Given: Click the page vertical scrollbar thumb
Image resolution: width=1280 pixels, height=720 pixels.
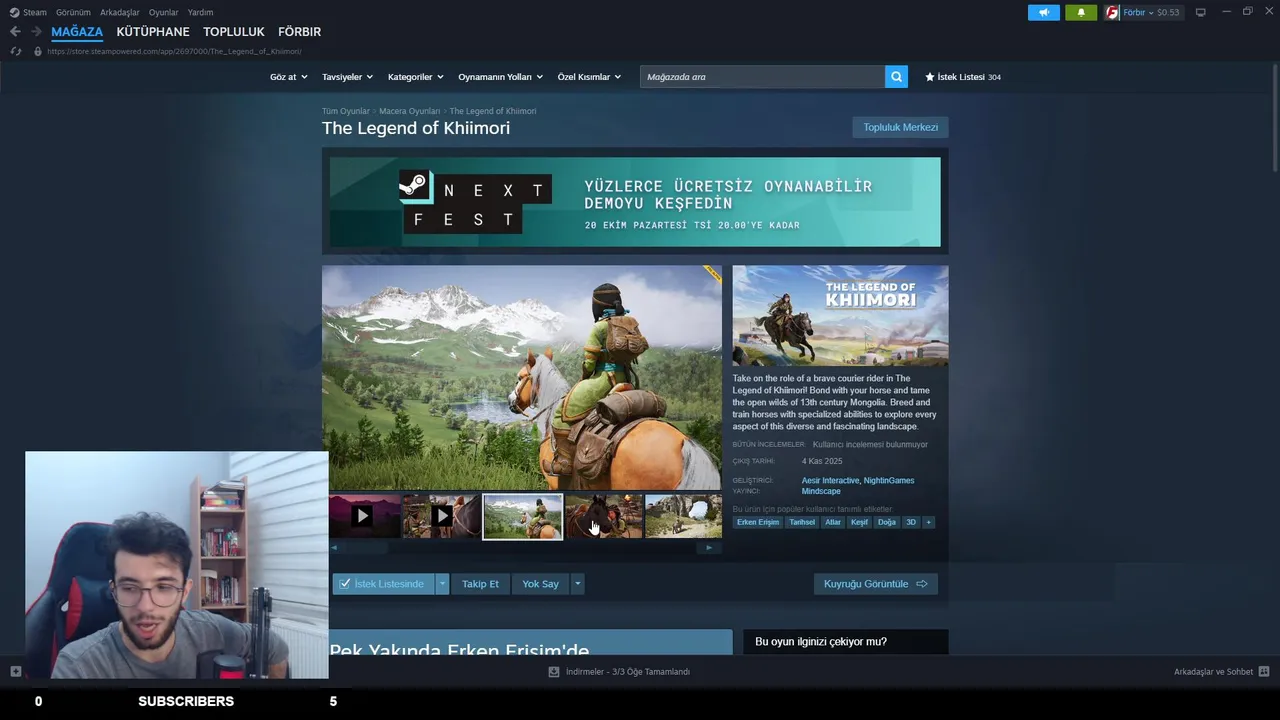Looking at the screenshot, I should [1275, 117].
